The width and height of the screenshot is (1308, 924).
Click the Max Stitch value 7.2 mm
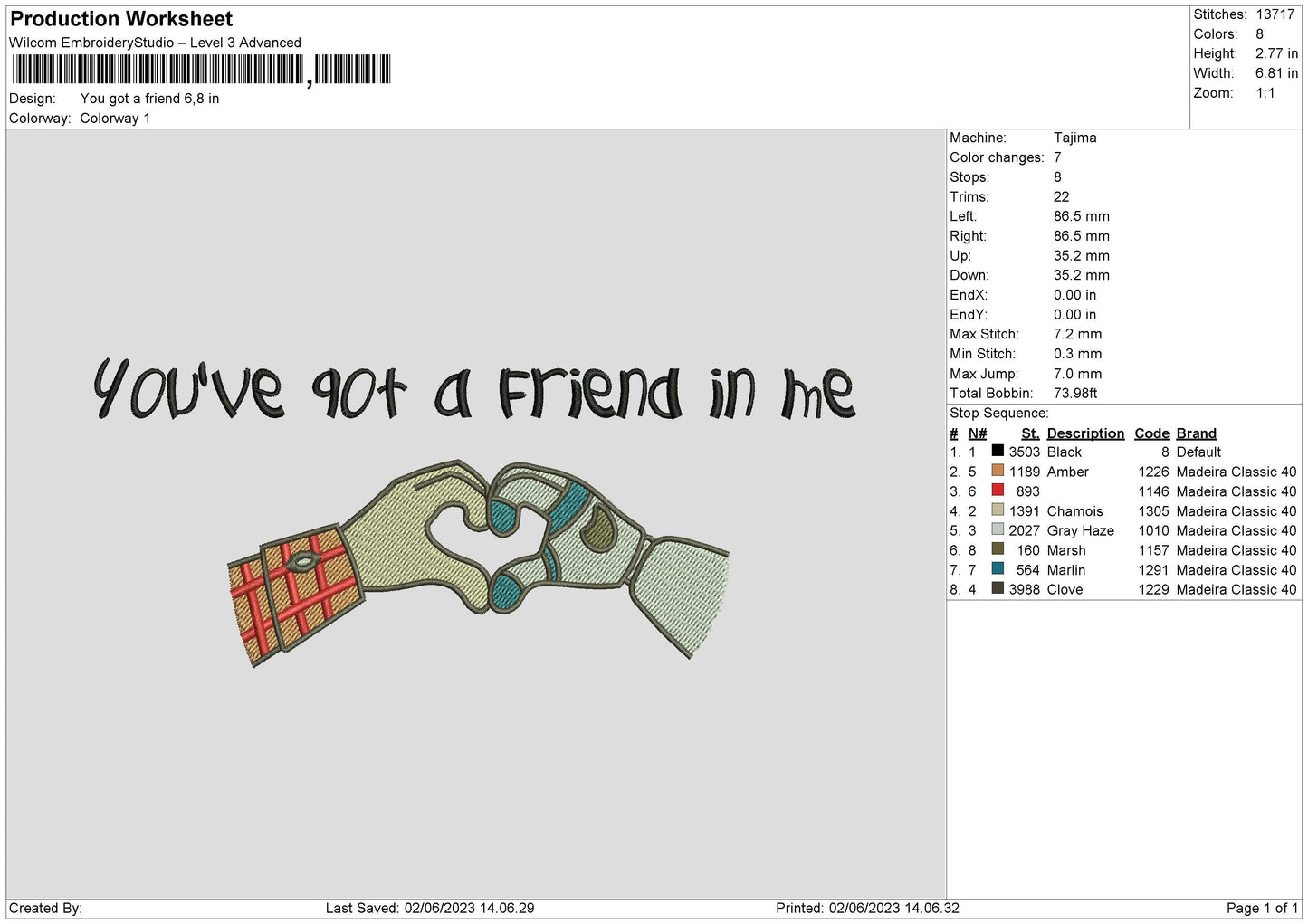[1077, 334]
